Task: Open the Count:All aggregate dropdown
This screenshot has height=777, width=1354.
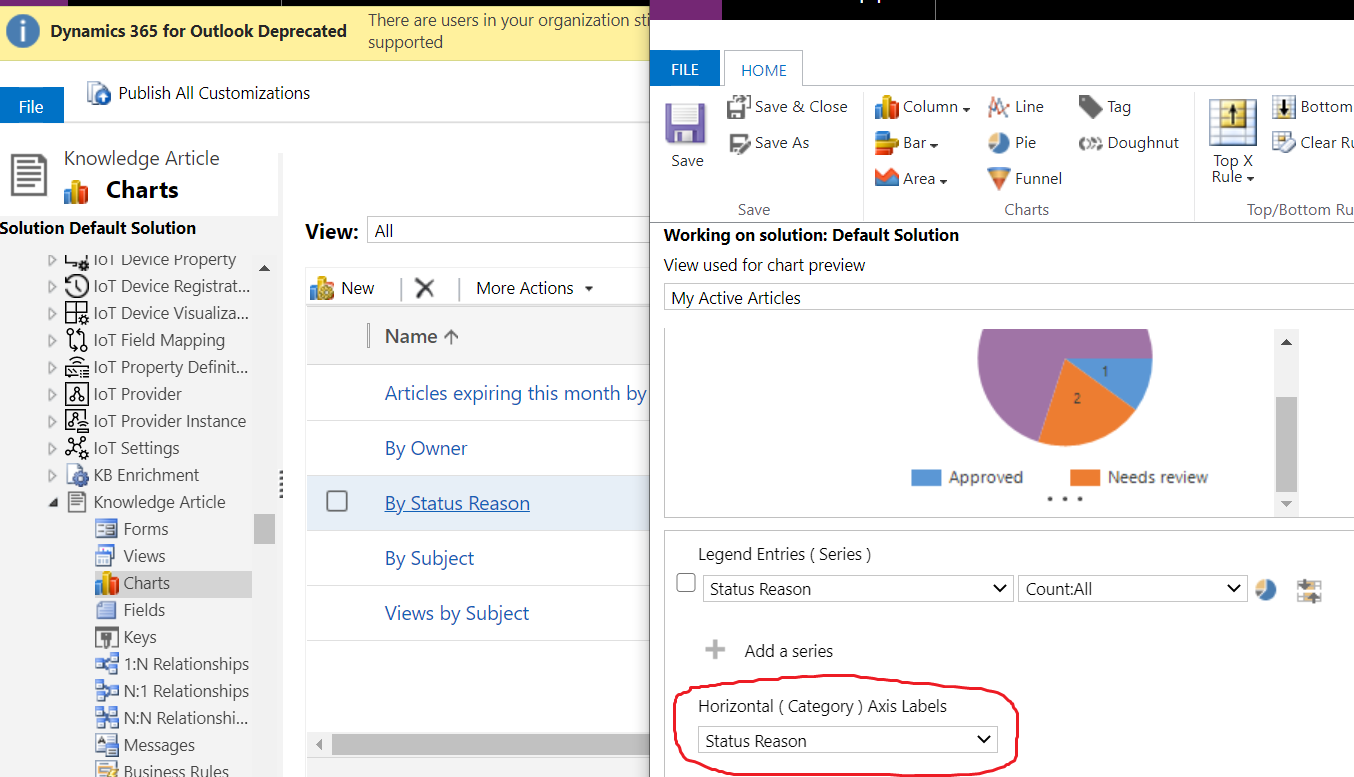Action: (1132, 589)
